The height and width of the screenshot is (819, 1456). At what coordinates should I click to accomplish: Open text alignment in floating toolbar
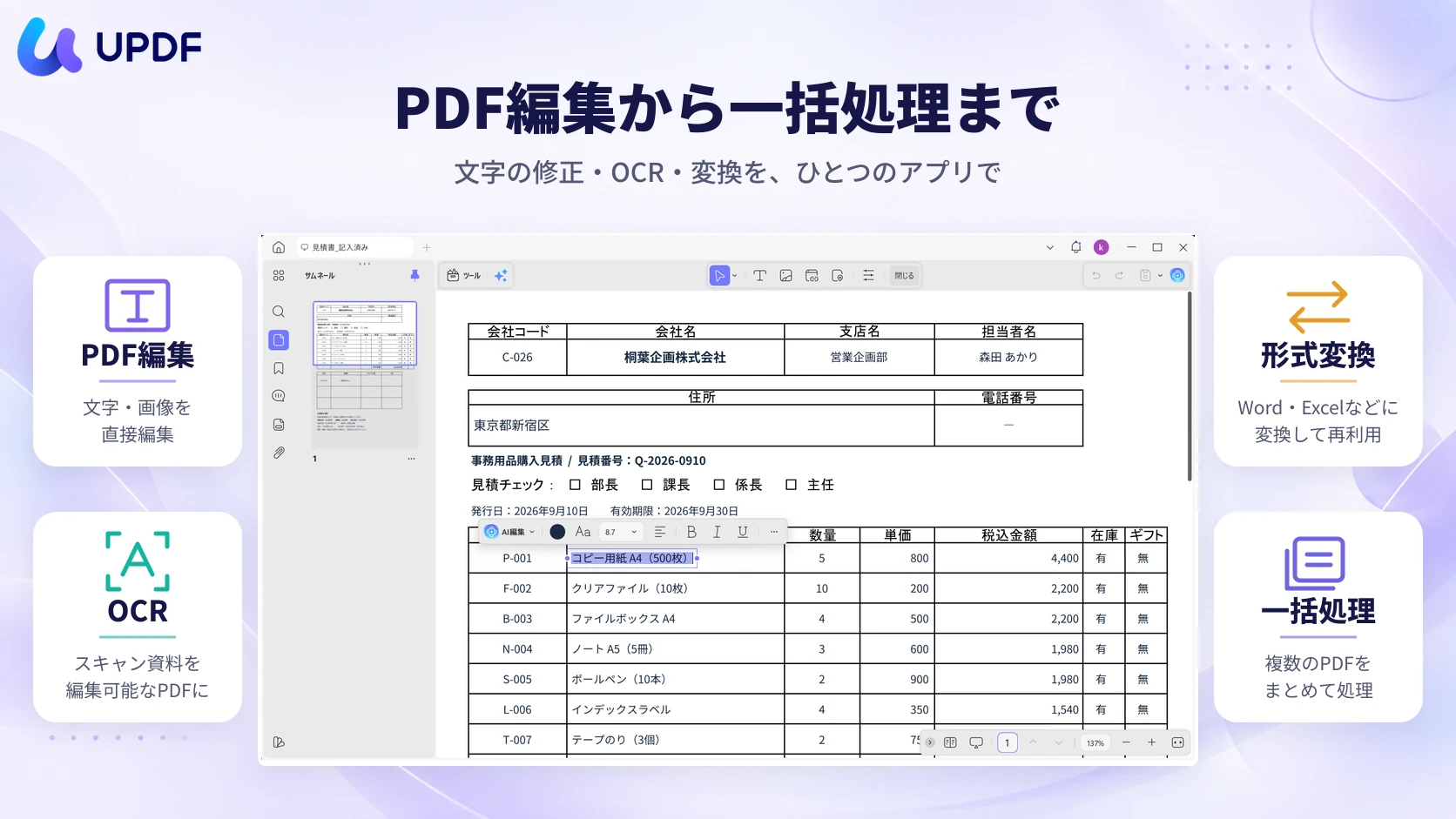click(660, 532)
